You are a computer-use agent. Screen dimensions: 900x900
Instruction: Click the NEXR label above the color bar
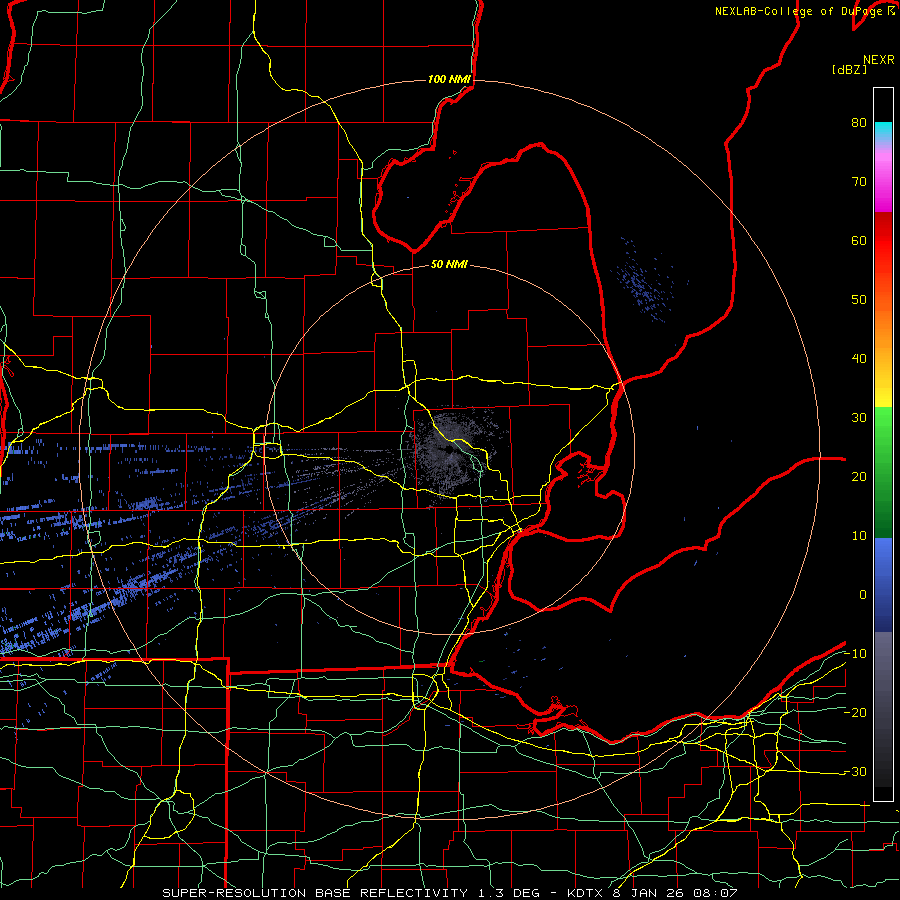point(878,60)
